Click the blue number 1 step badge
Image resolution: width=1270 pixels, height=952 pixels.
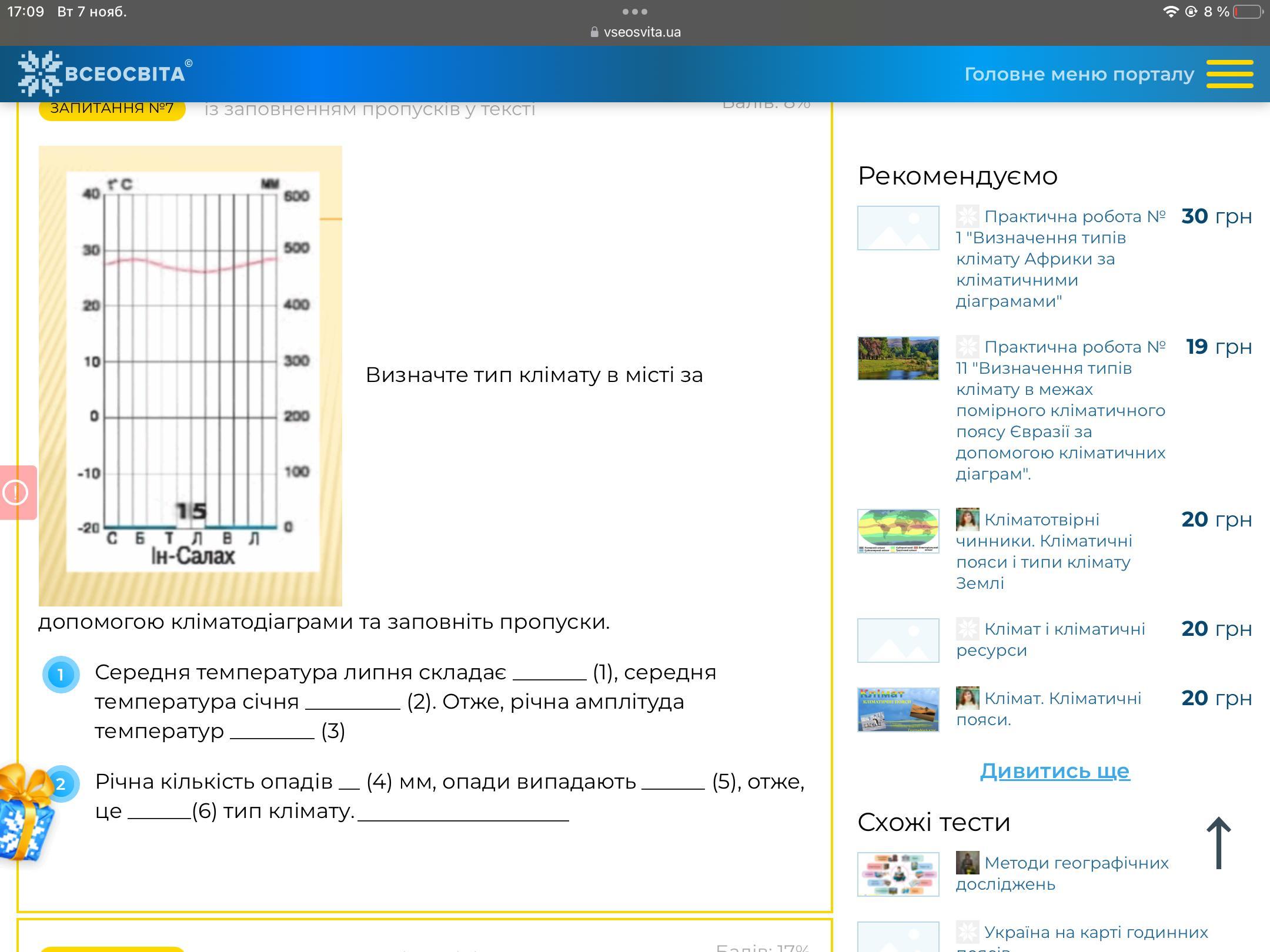pyautogui.click(x=61, y=675)
